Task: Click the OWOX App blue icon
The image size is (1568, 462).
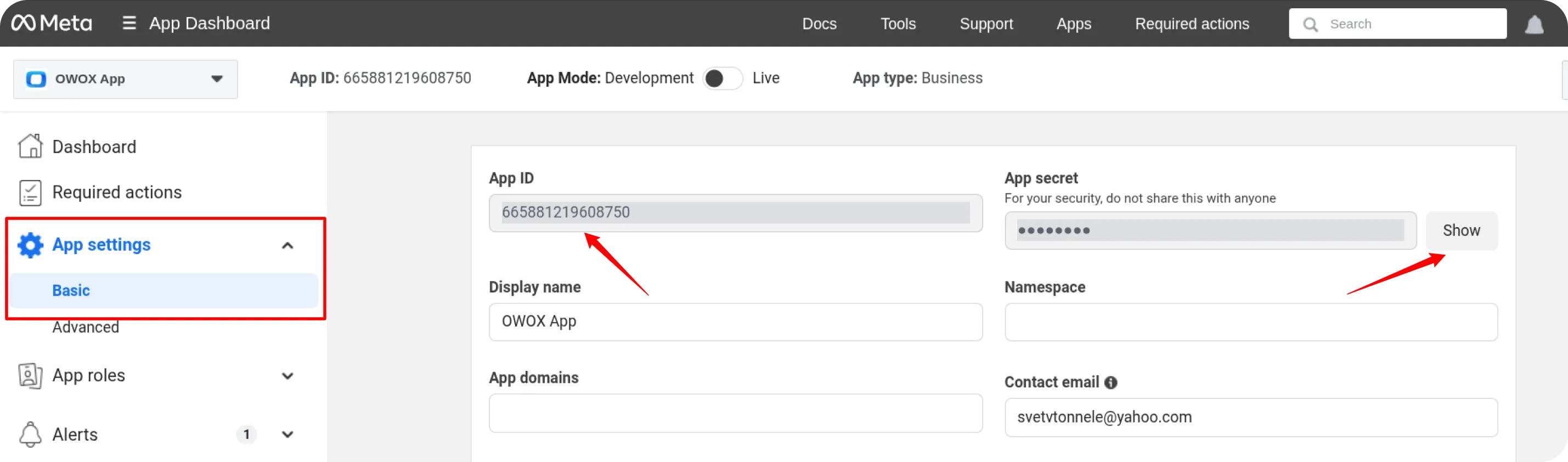Action: point(36,79)
